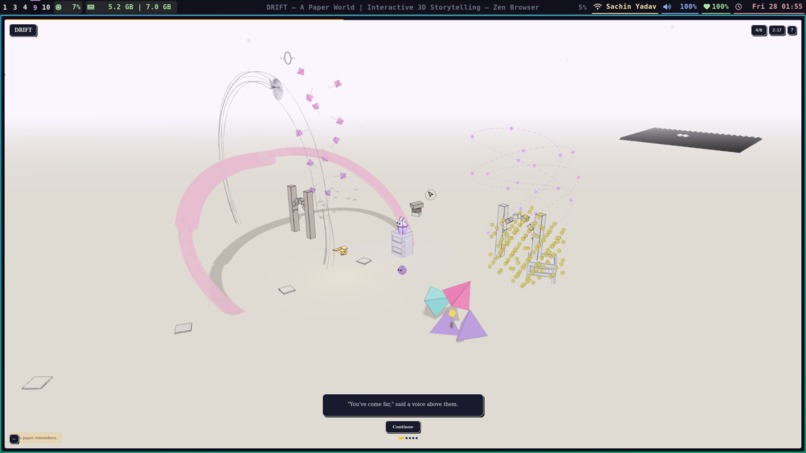The image size is (806, 453).
Task: Click the 'Fri 28 01:55' date and time
Action: coord(777,7)
